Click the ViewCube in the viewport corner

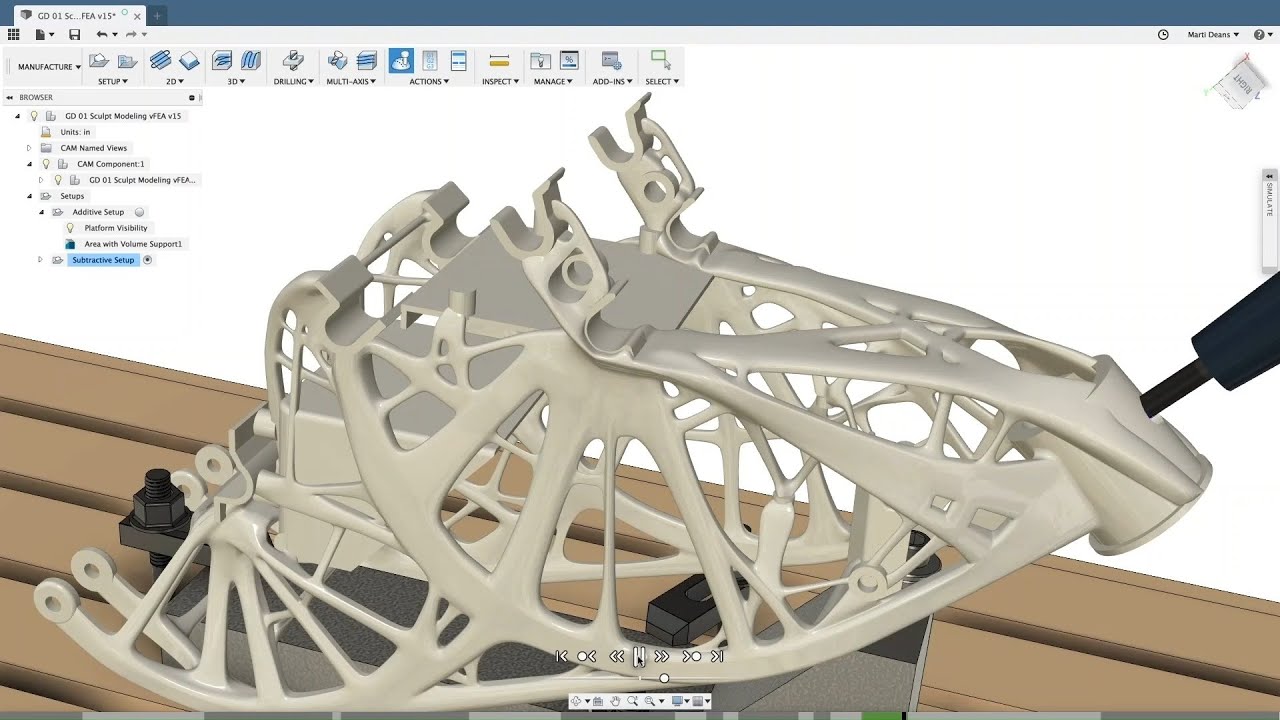tap(1240, 82)
